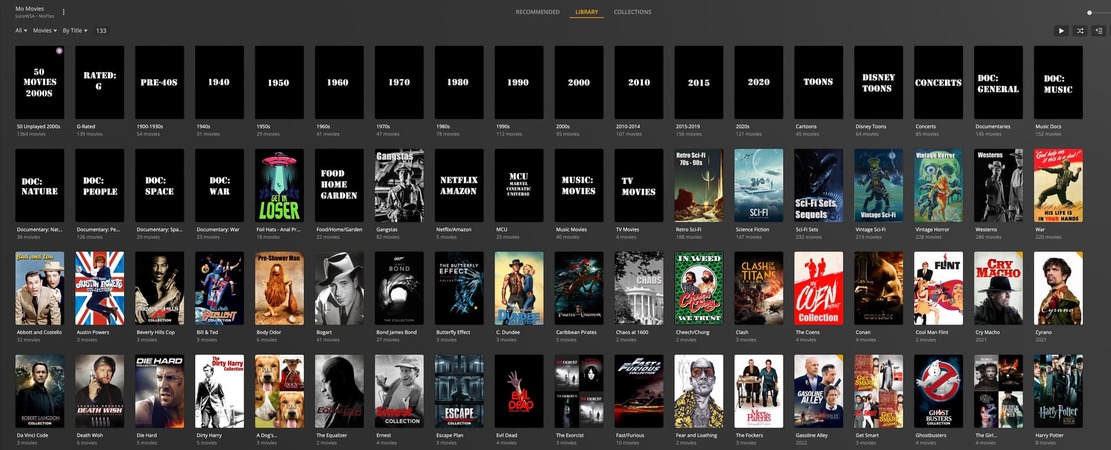Image resolution: width=1111 pixels, height=450 pixels.
Task: Open the Vintage Horror collection poster
Action: (938, 185)
